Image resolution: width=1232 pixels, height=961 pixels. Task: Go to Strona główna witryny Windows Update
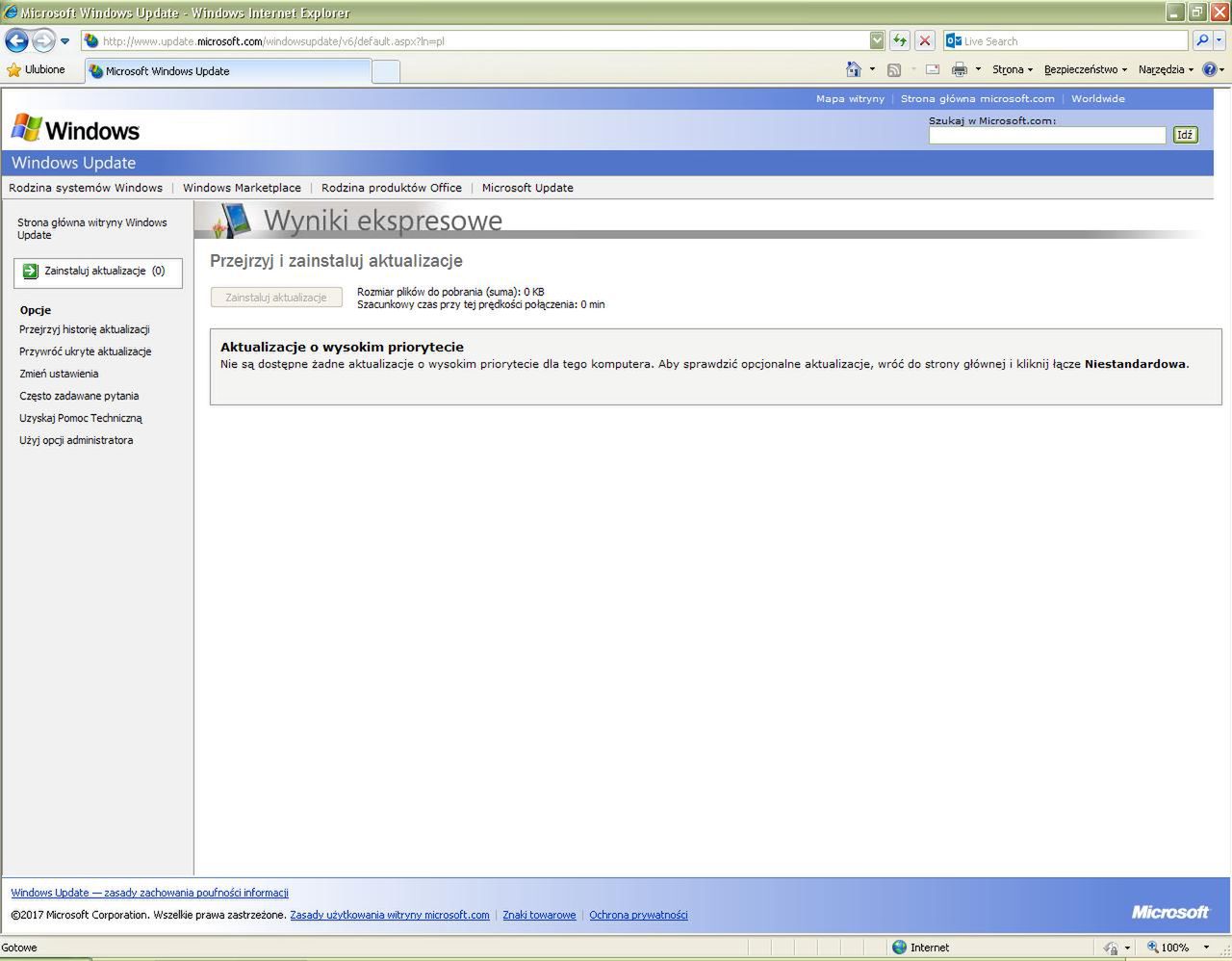pos(92,228)
